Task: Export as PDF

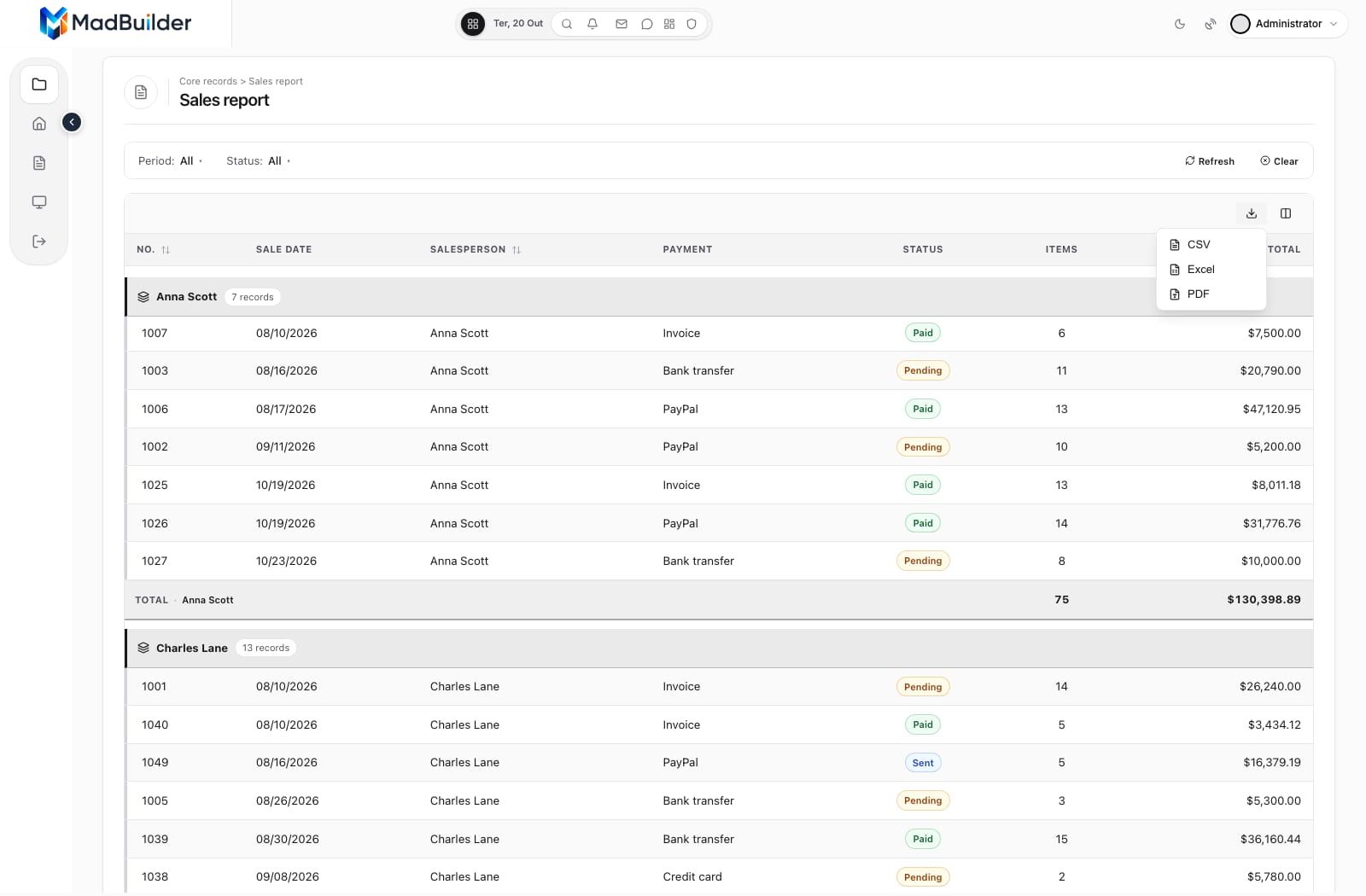Action: pyautogui.click(x=1211, y=294)
